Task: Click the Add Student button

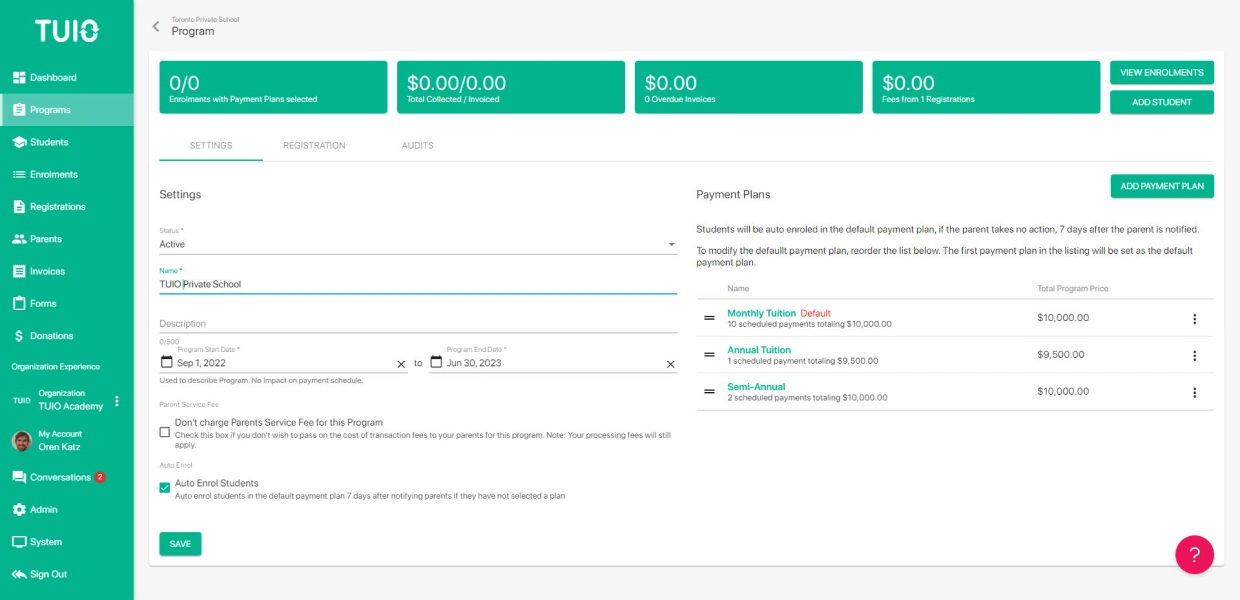Action: point(1162,102)
